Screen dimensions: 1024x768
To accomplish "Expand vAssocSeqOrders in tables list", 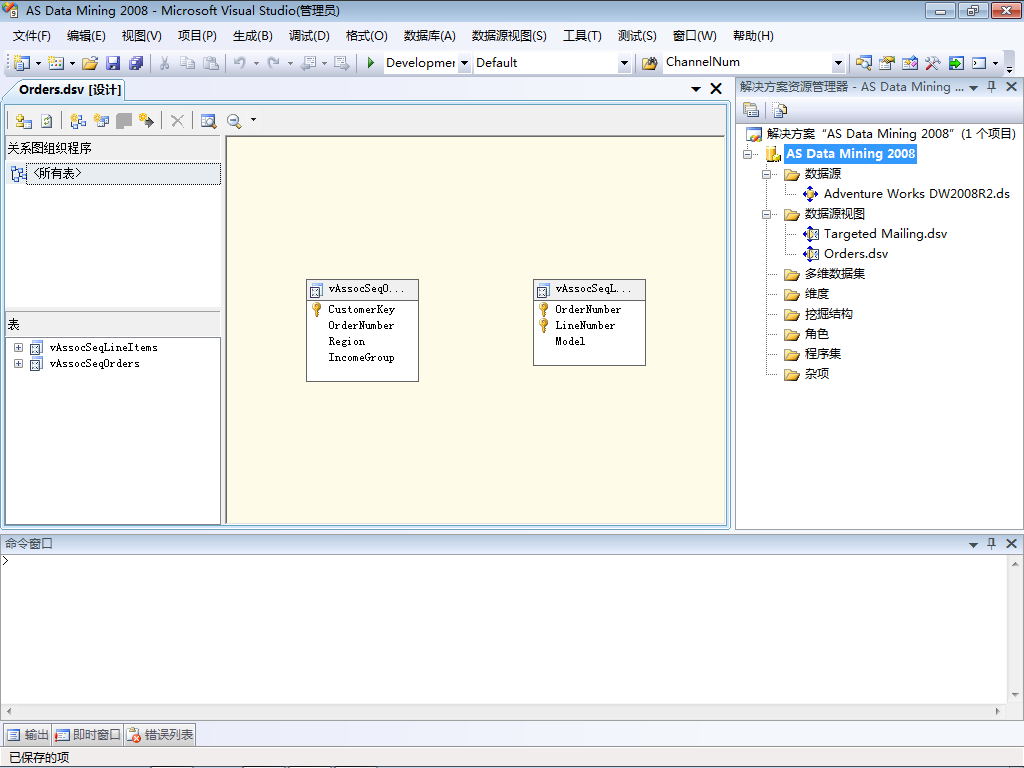I will (18, 363).
